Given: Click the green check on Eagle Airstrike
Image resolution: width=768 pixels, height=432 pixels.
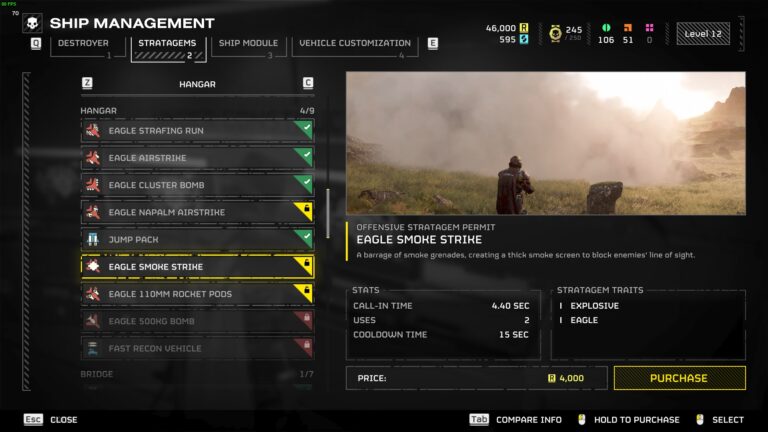Looking at the screenshot, I should 306,156.
